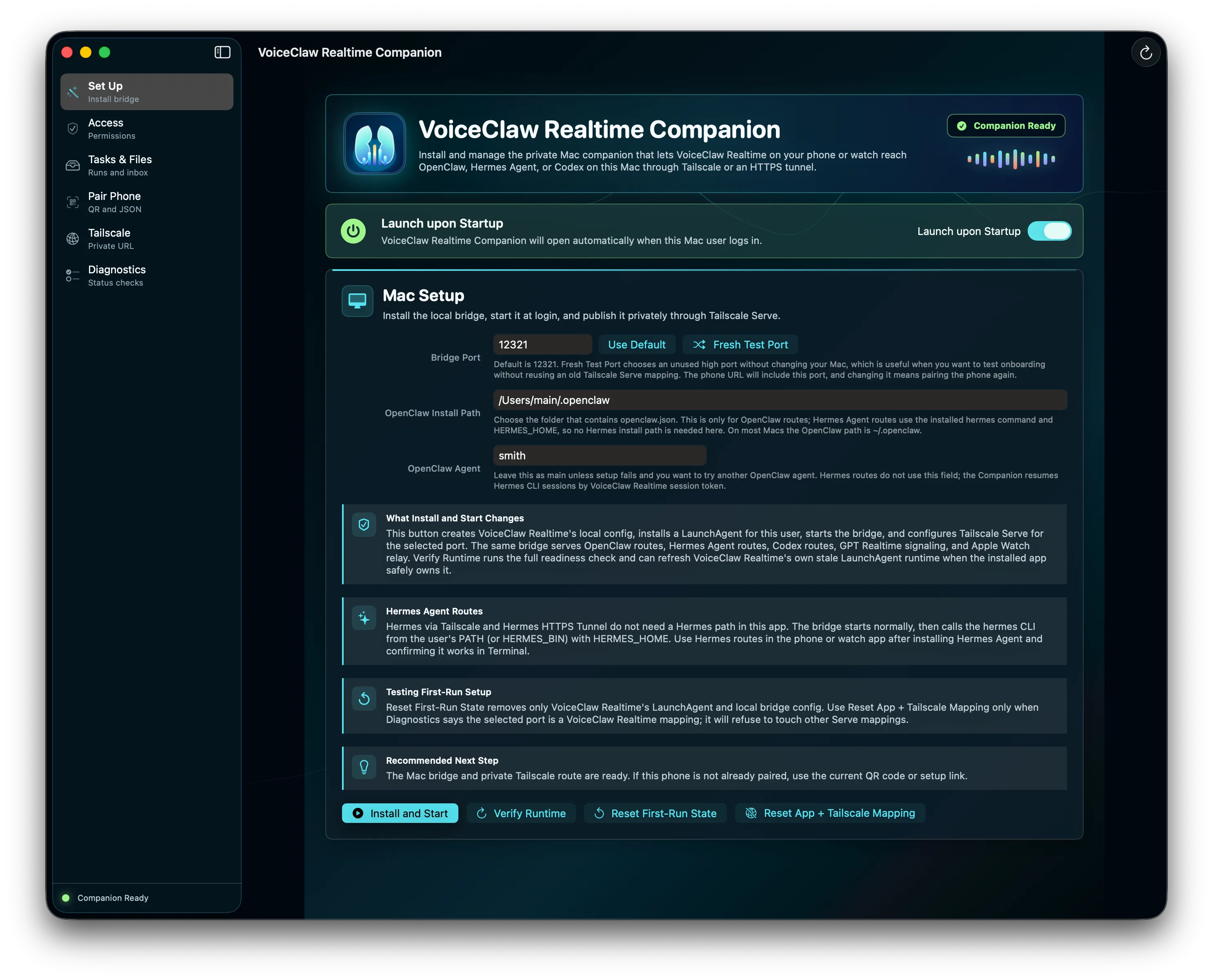Viewport: 1213px width, 980px height.
Task: Click the Tasks & Files tray icon
Action: click(73, 165)
